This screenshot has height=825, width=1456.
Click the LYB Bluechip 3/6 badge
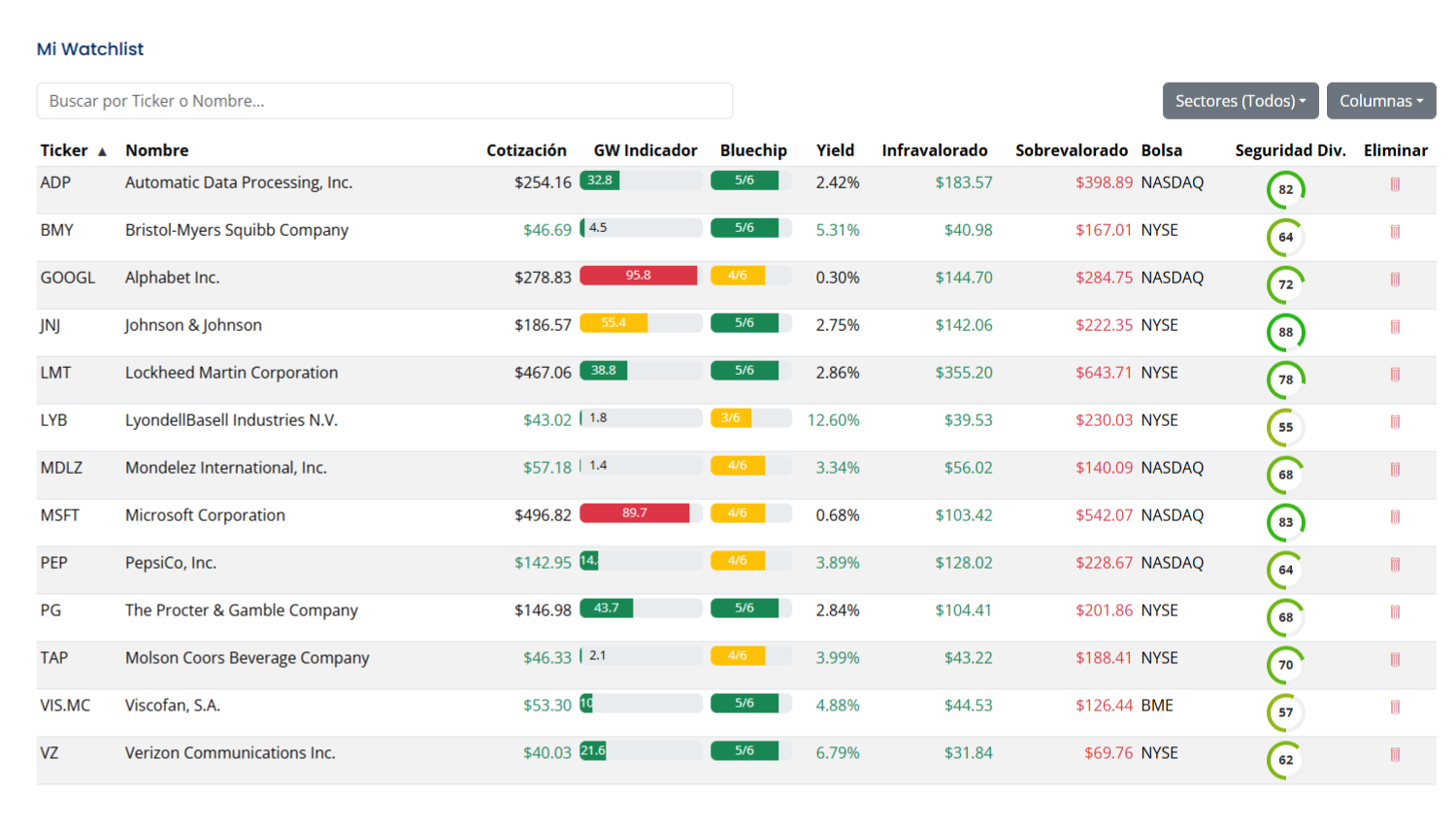pos(731,418)
